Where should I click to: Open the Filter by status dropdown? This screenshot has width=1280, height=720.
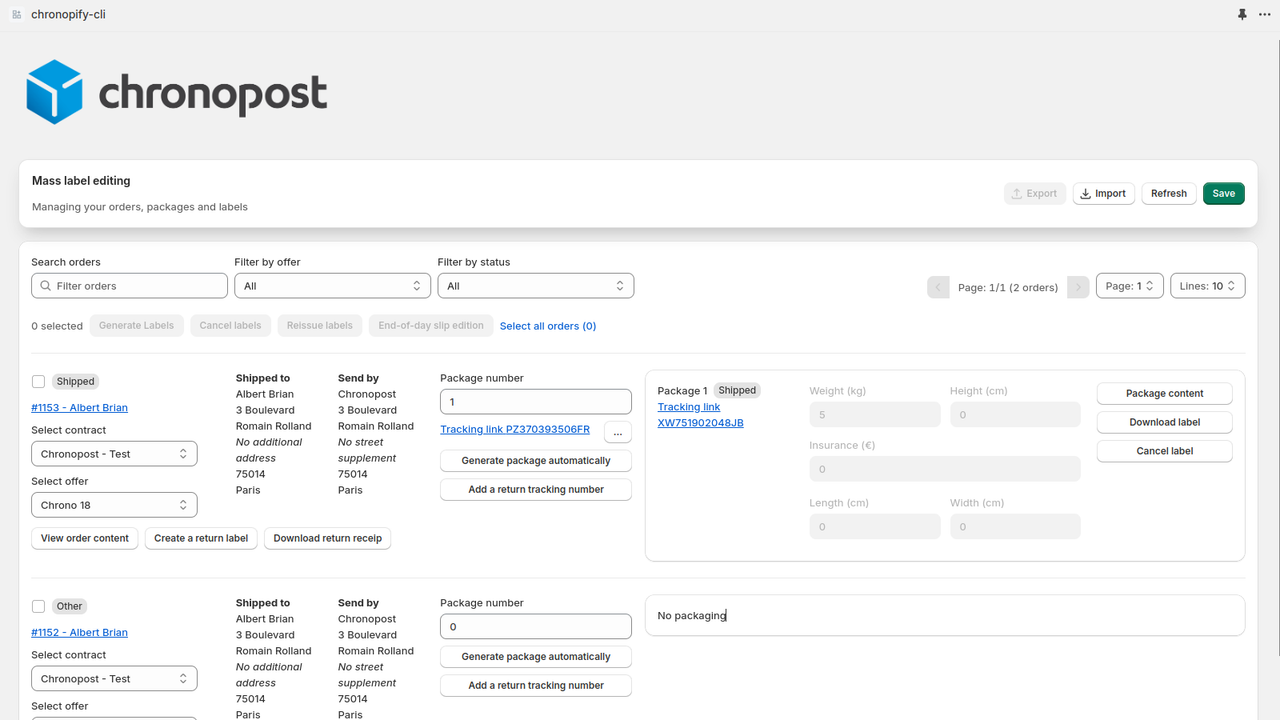tap(535, 286)
